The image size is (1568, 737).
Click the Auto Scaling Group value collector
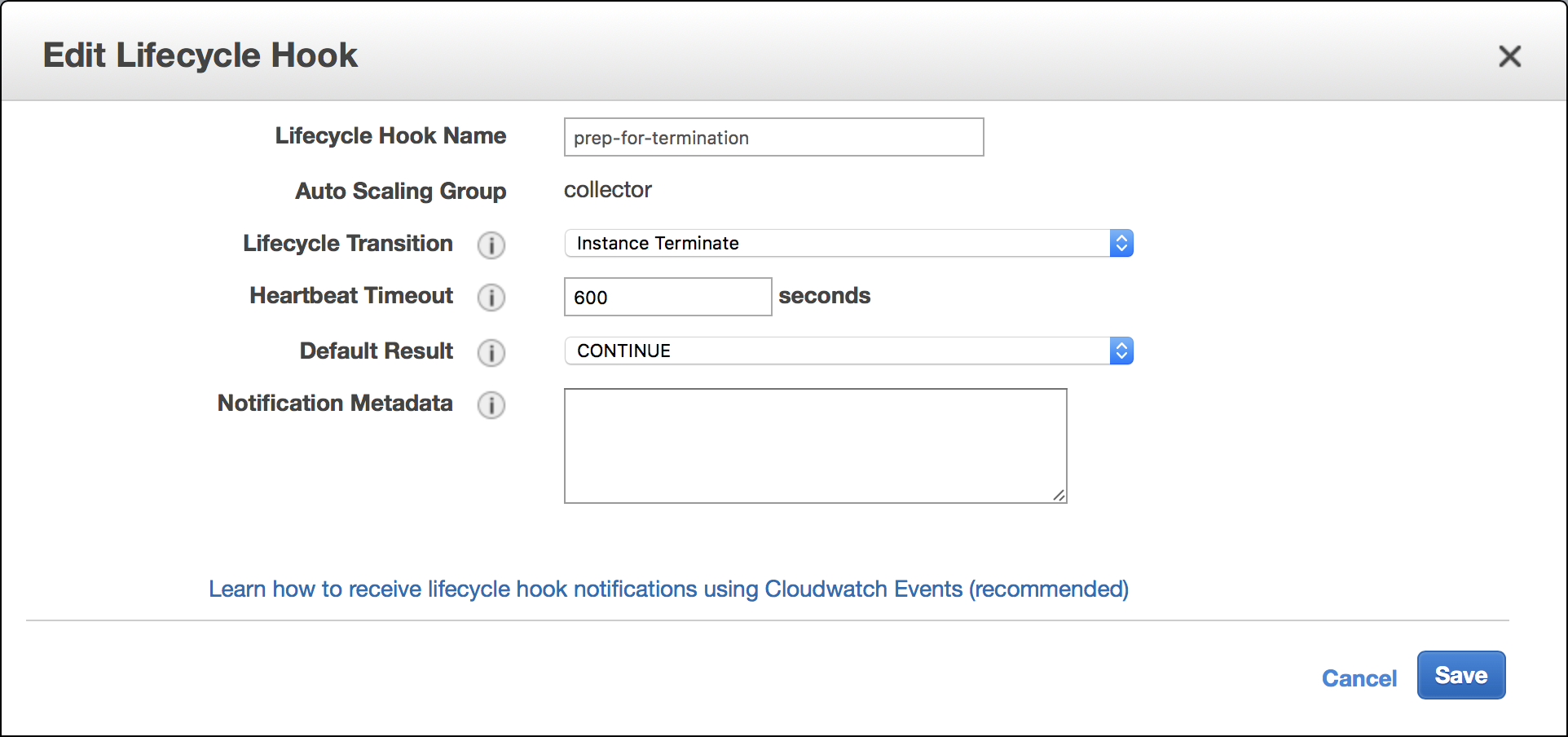(x=608, y=189)
